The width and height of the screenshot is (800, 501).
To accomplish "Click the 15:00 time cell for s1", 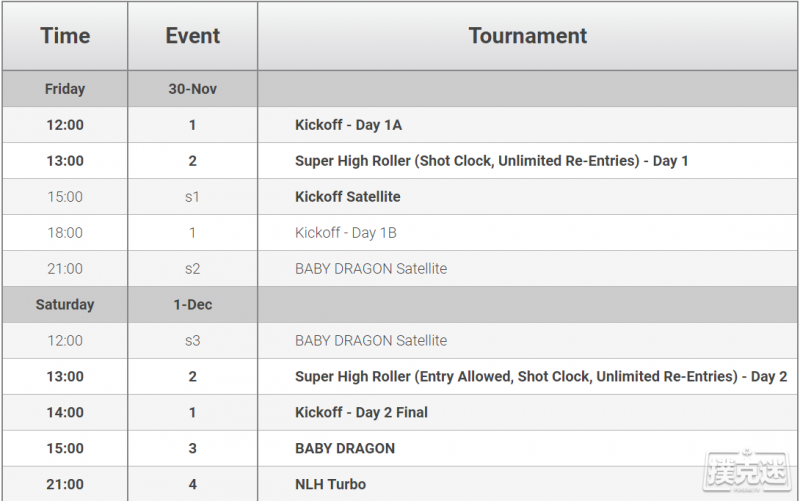I will tap(65, 197).
